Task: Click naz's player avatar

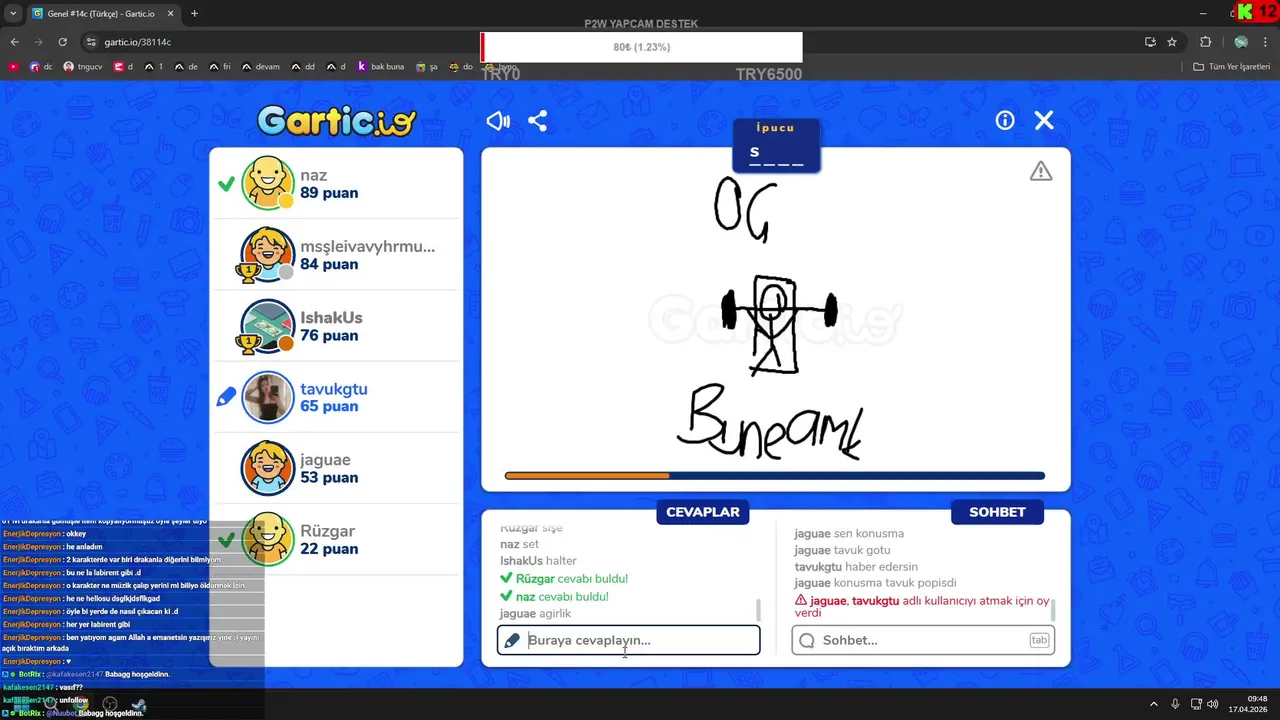Action: [x=267, y=183]
